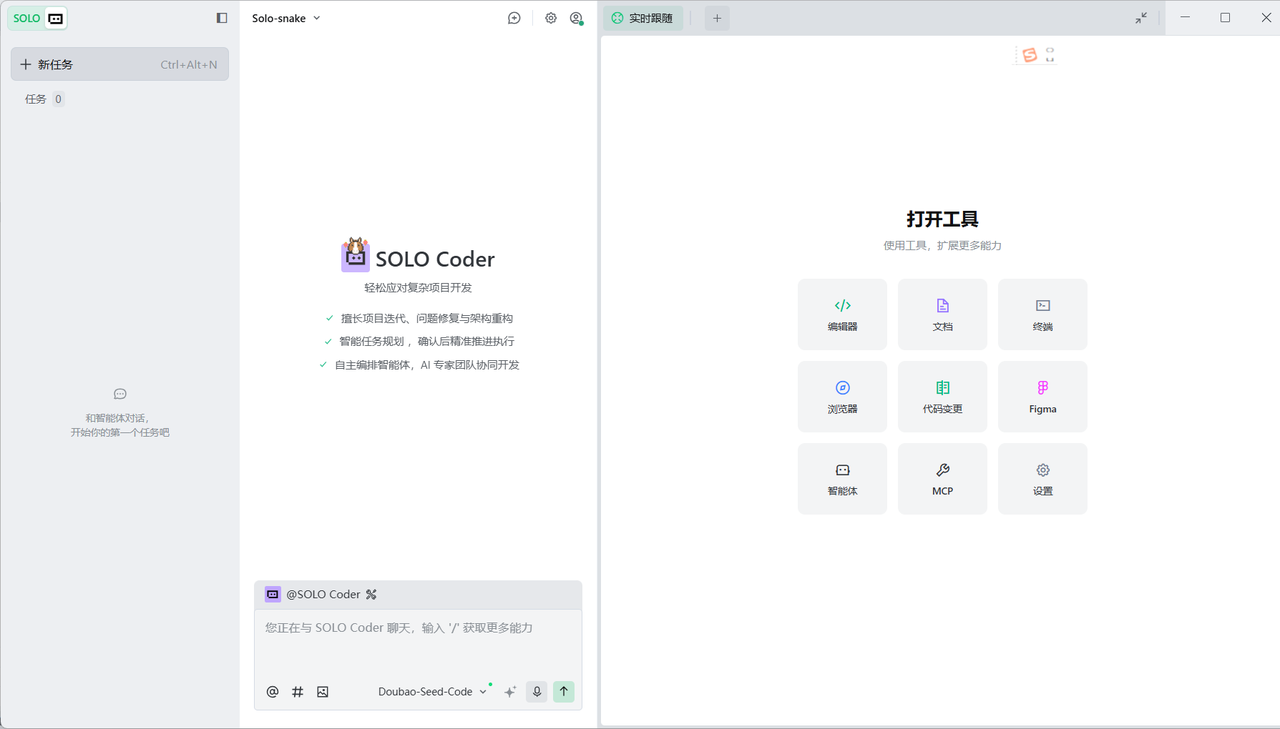Image resolution: width=1280 pixels, height=729 pixels.
Task: Click the empty-state chat bubble icon in sidebar
Action: [120, 394]
